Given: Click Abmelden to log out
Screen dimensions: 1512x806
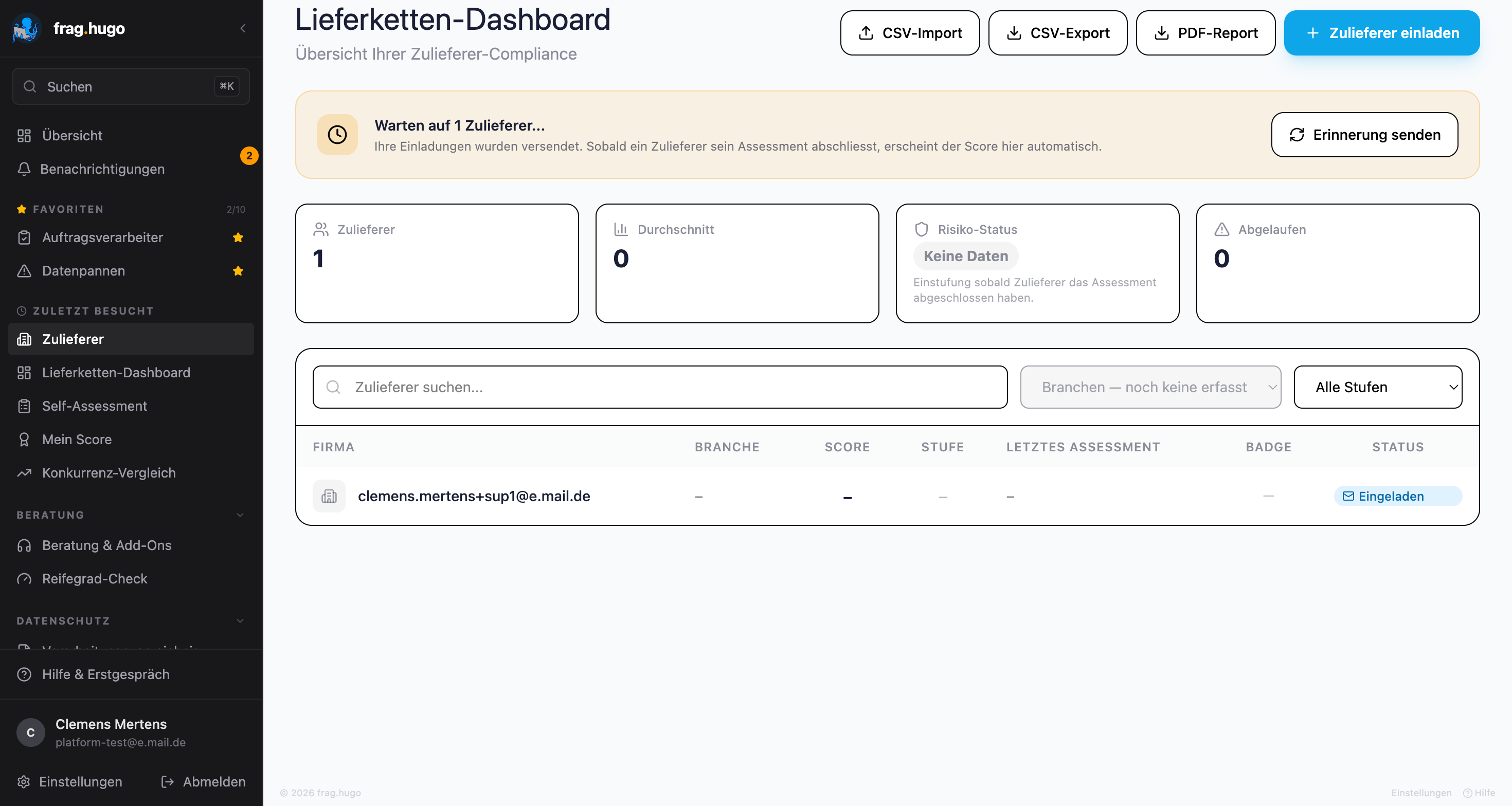Looking at the screenshot, I should pos(204,782).
